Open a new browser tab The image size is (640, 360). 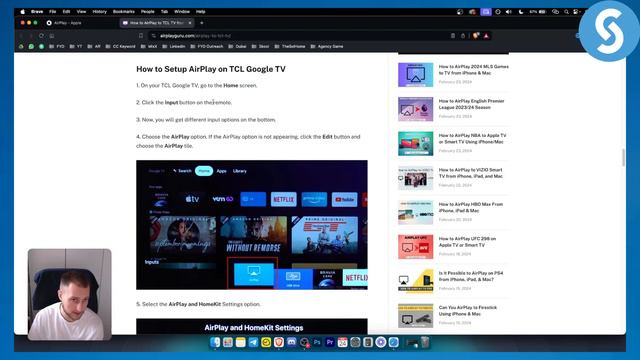coord(202,23)
